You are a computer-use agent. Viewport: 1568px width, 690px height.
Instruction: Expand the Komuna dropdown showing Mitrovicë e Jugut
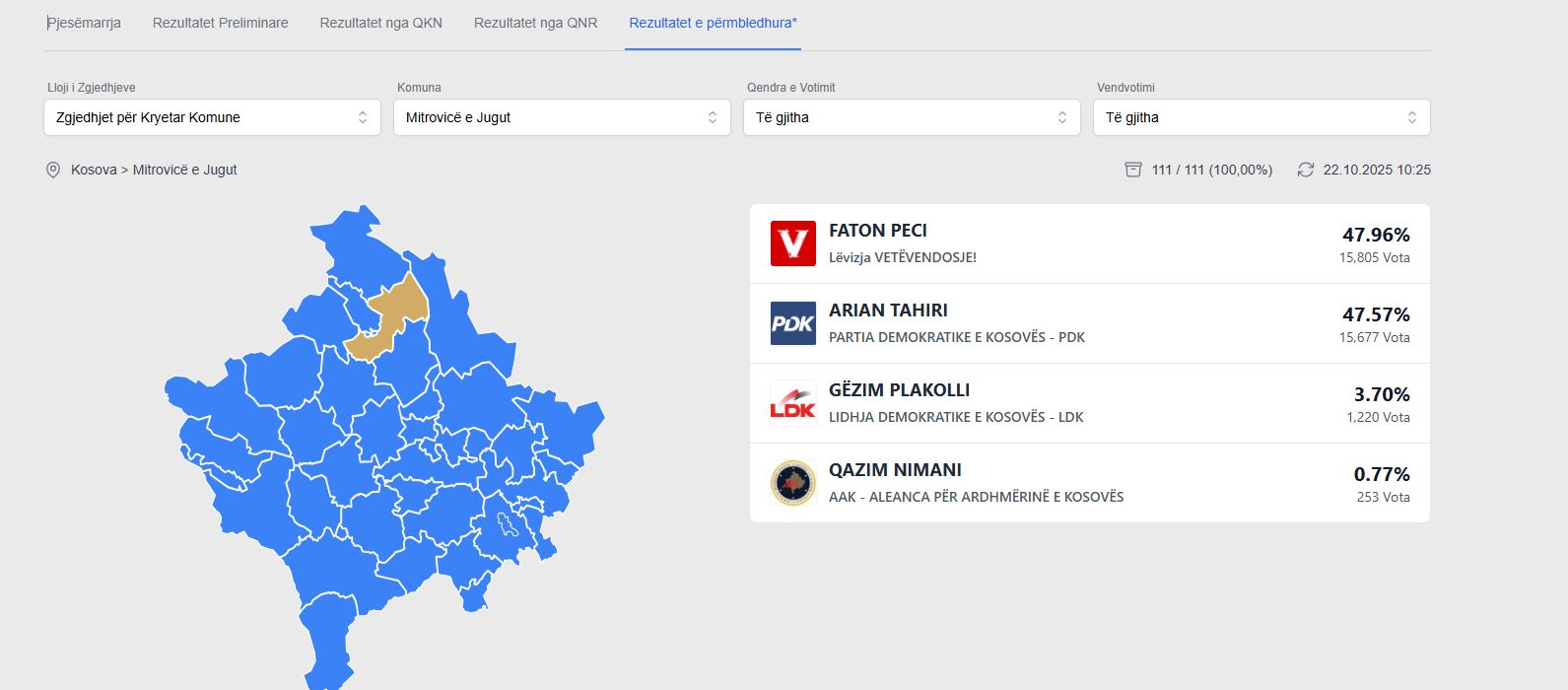tap(562, 117)
